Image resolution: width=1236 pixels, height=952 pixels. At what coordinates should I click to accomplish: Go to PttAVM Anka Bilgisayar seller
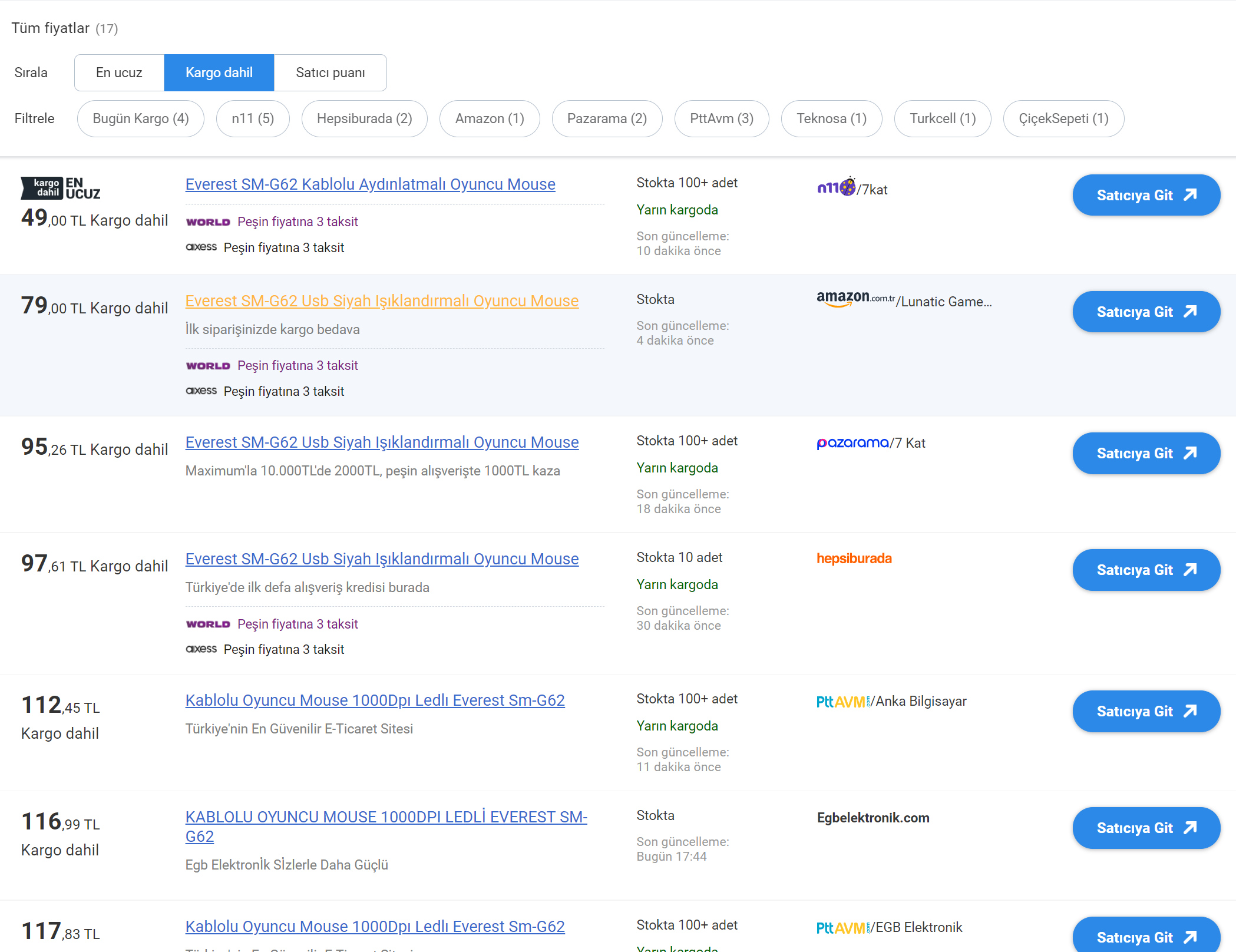[x=1146, y=711]
